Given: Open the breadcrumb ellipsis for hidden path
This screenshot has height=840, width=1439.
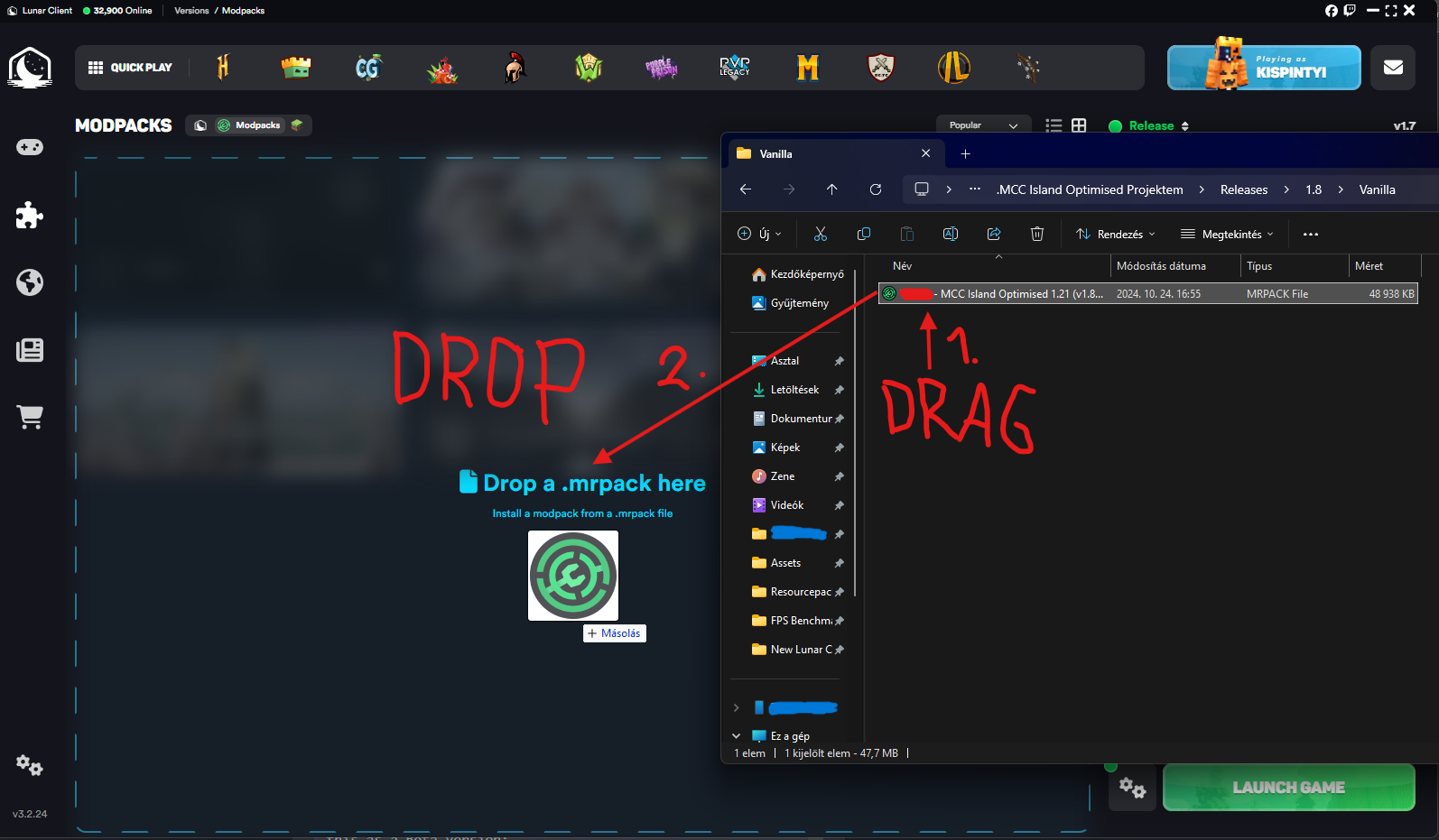Looking at the screenshot, I should [x=975, y=189].
